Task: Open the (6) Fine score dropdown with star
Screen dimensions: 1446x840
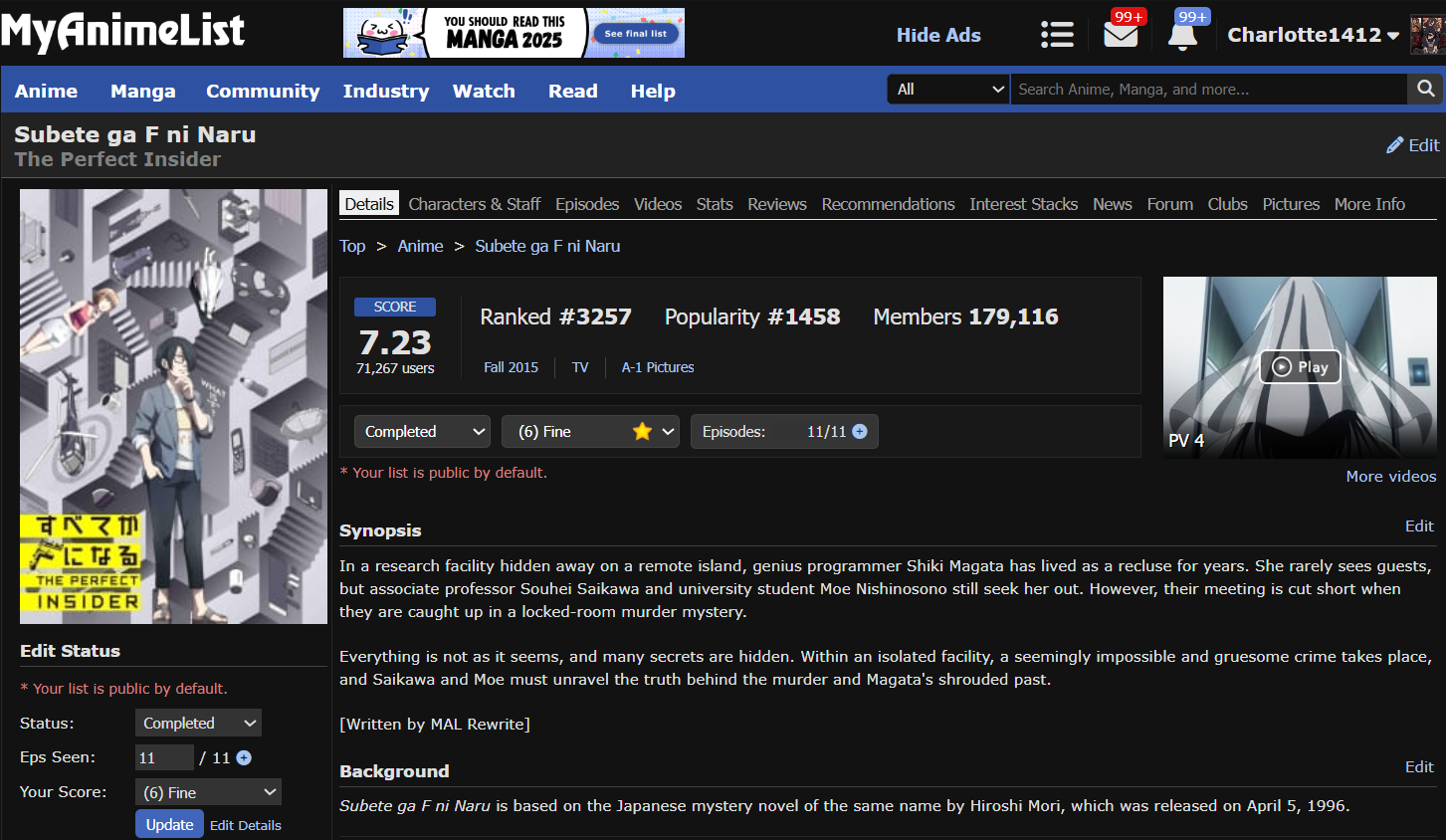Action: coord(590,432)
